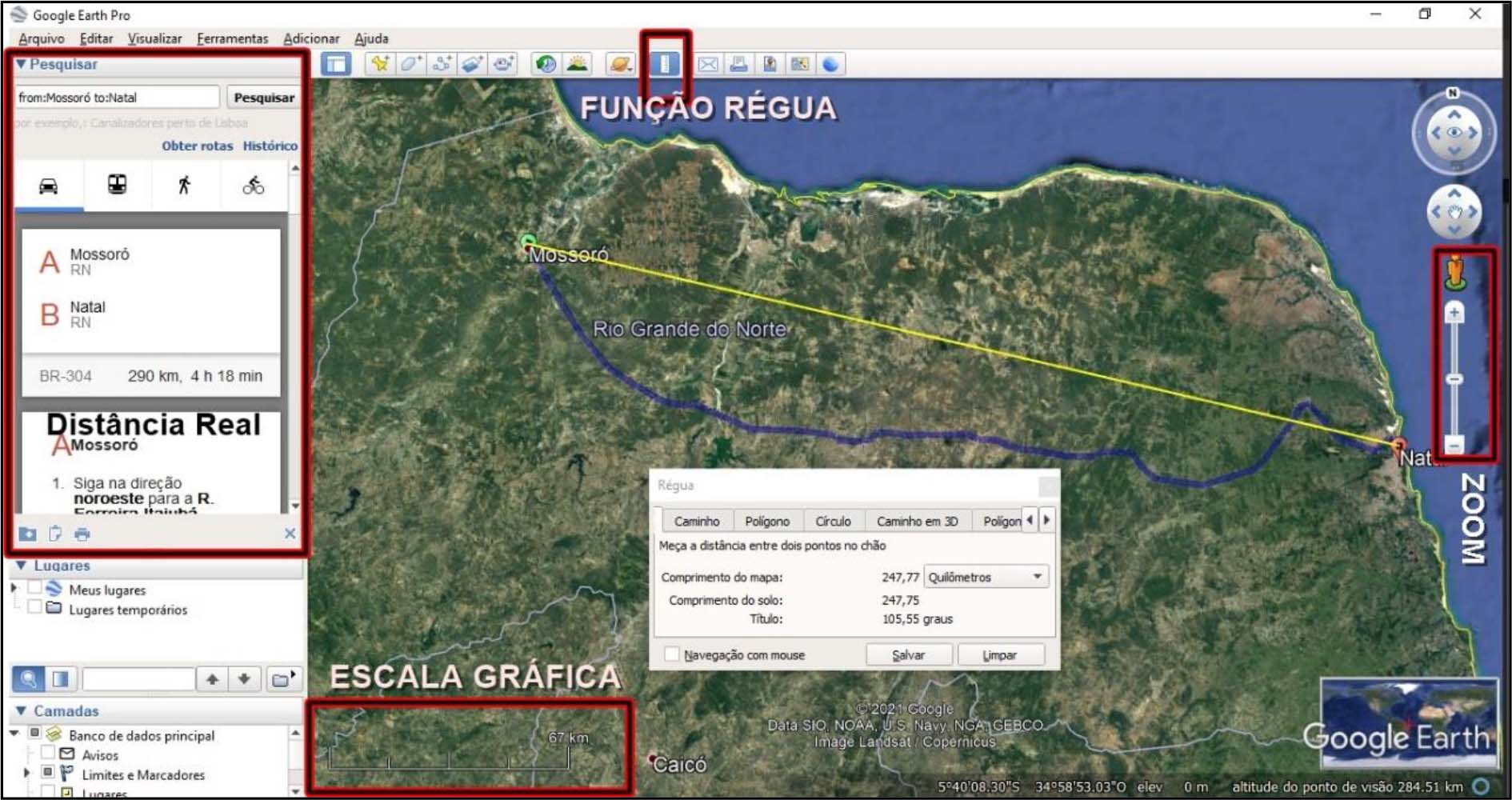The width and height of the screenshot is (1512, 800).
Task: Click the Obter rotas link
Action: [x=197, y=146]
